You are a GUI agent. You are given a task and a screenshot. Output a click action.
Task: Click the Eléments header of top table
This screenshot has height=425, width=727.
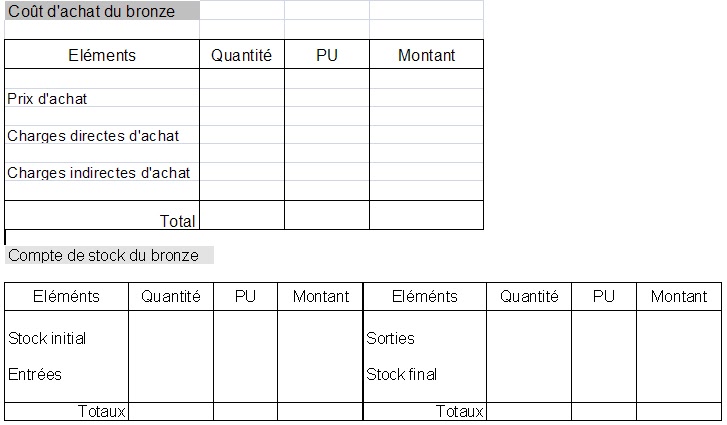[x=101, y=55]
